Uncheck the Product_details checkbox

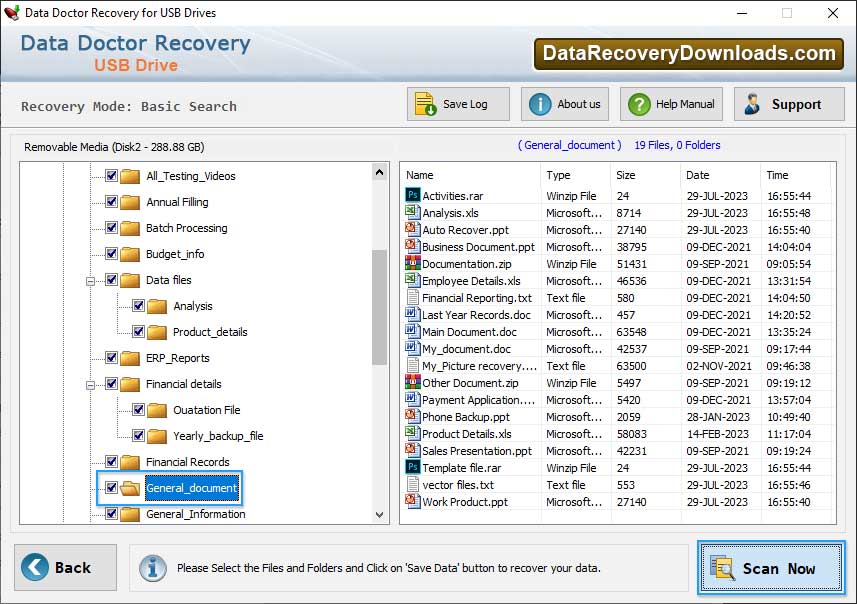(x=138, y=332)
